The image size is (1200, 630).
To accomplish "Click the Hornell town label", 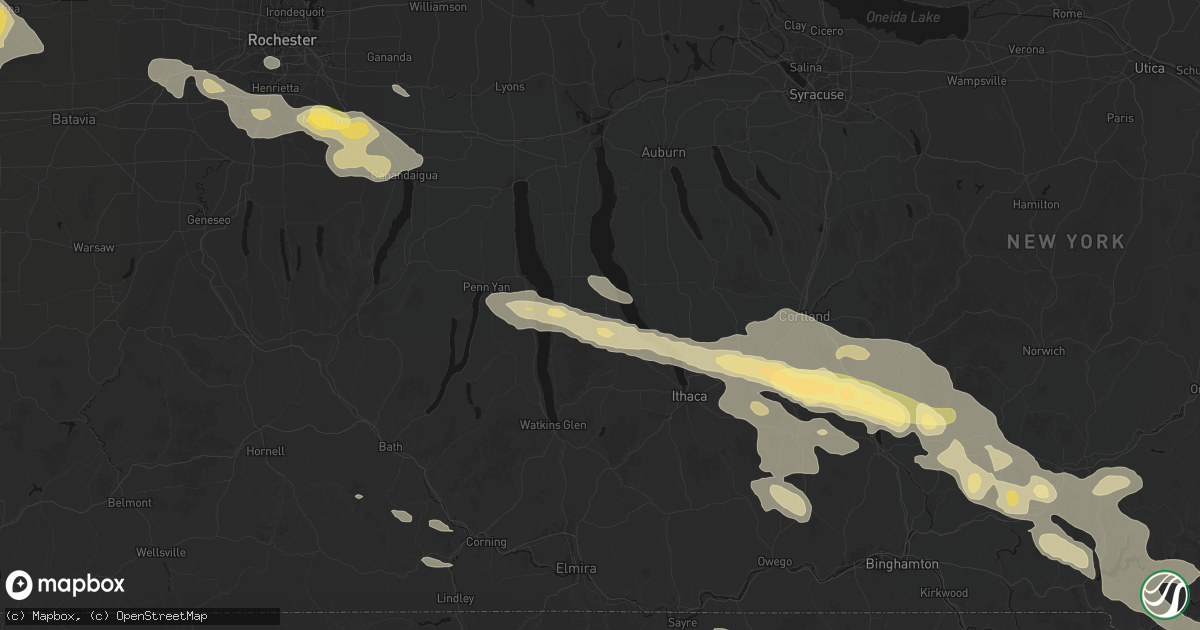I will tap(266, 451).
